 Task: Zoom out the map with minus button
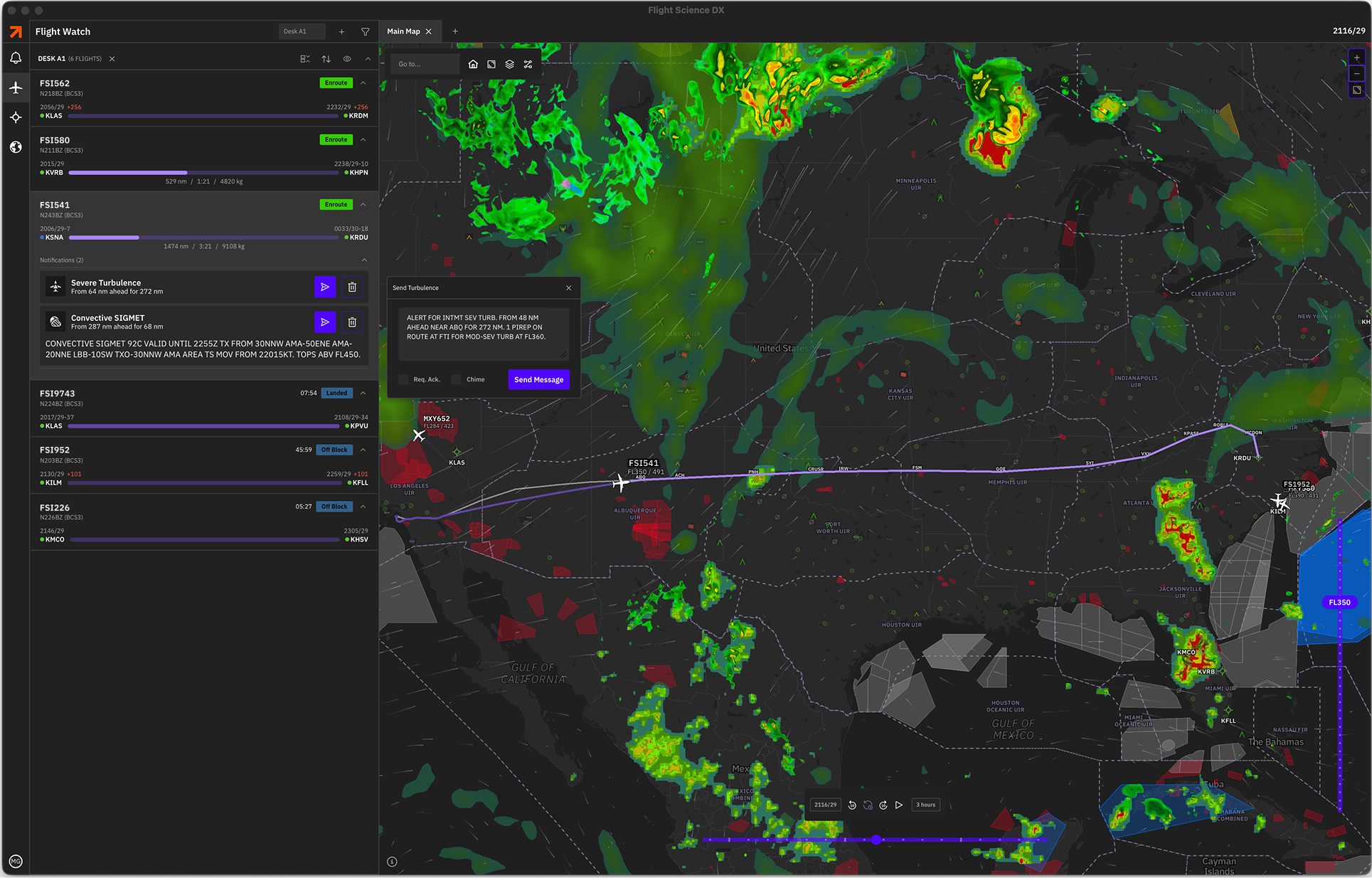[1356, 73]
